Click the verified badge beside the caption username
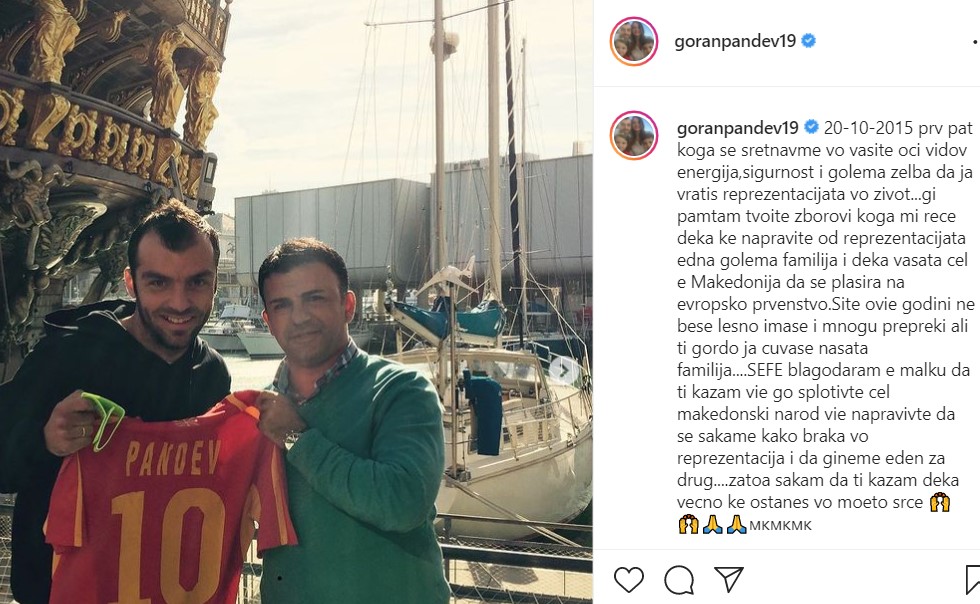980x604 pixels. pyautogui.click(x=811, y=127)
